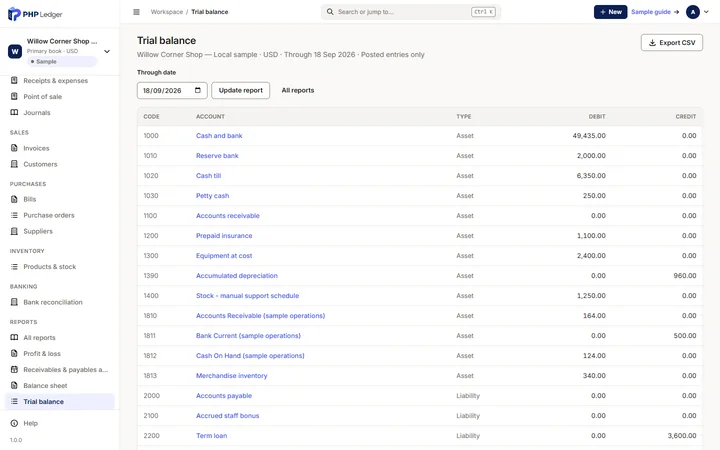This screenshot has height=450, width=720.
Task: Click the 3,600.00 credit value
Action: coord(682,435)
